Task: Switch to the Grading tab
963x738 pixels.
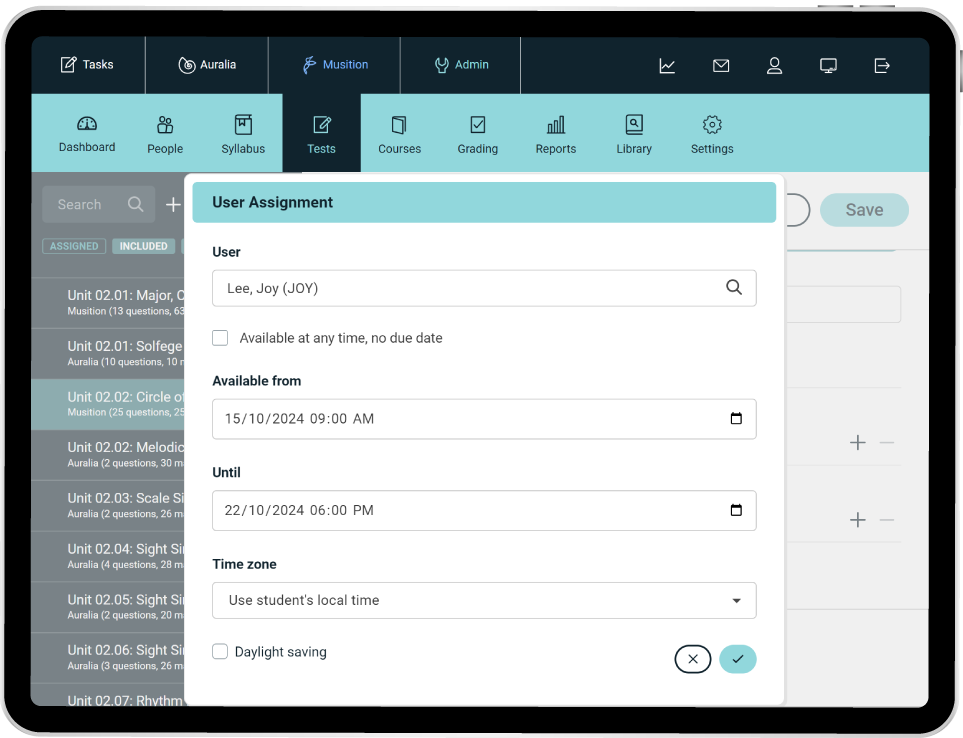Action: 478,135
